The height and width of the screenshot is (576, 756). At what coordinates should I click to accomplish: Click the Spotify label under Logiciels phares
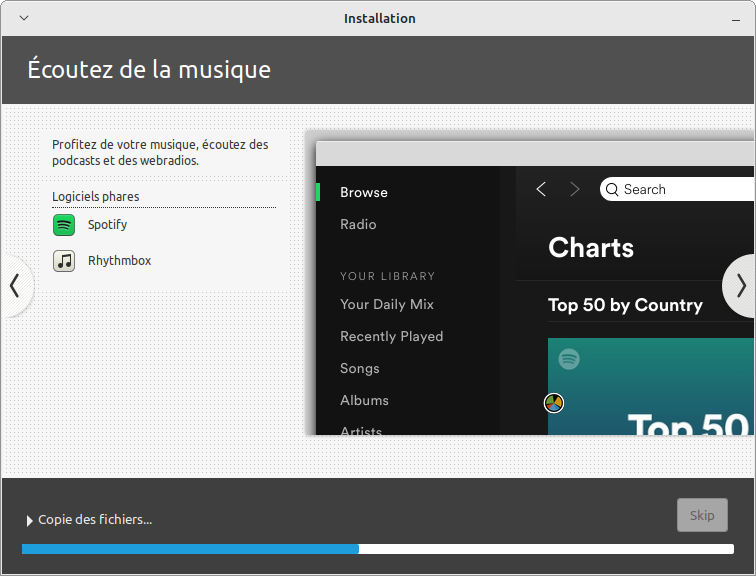107,225
